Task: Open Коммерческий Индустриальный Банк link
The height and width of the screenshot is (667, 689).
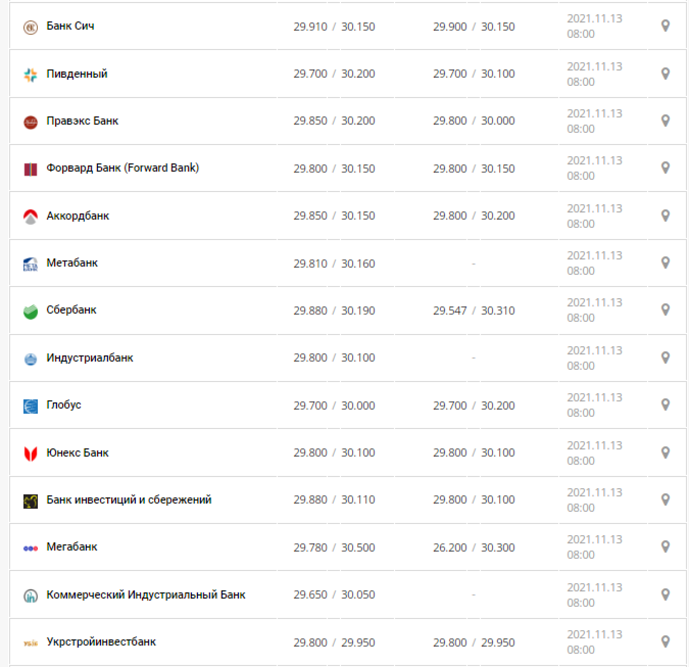Action: point(146,594)
